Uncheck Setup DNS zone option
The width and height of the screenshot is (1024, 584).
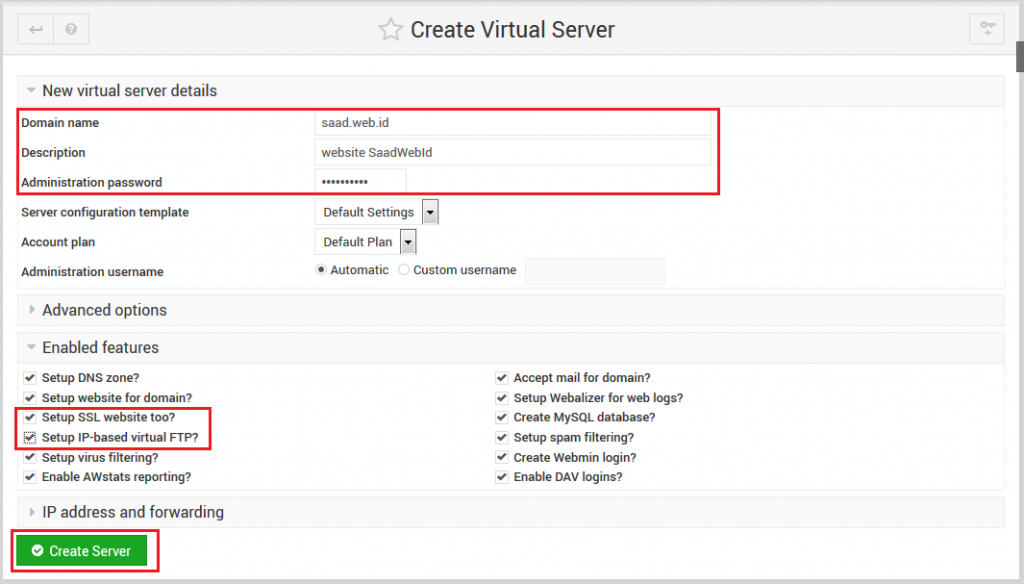[x=30, y=378]
